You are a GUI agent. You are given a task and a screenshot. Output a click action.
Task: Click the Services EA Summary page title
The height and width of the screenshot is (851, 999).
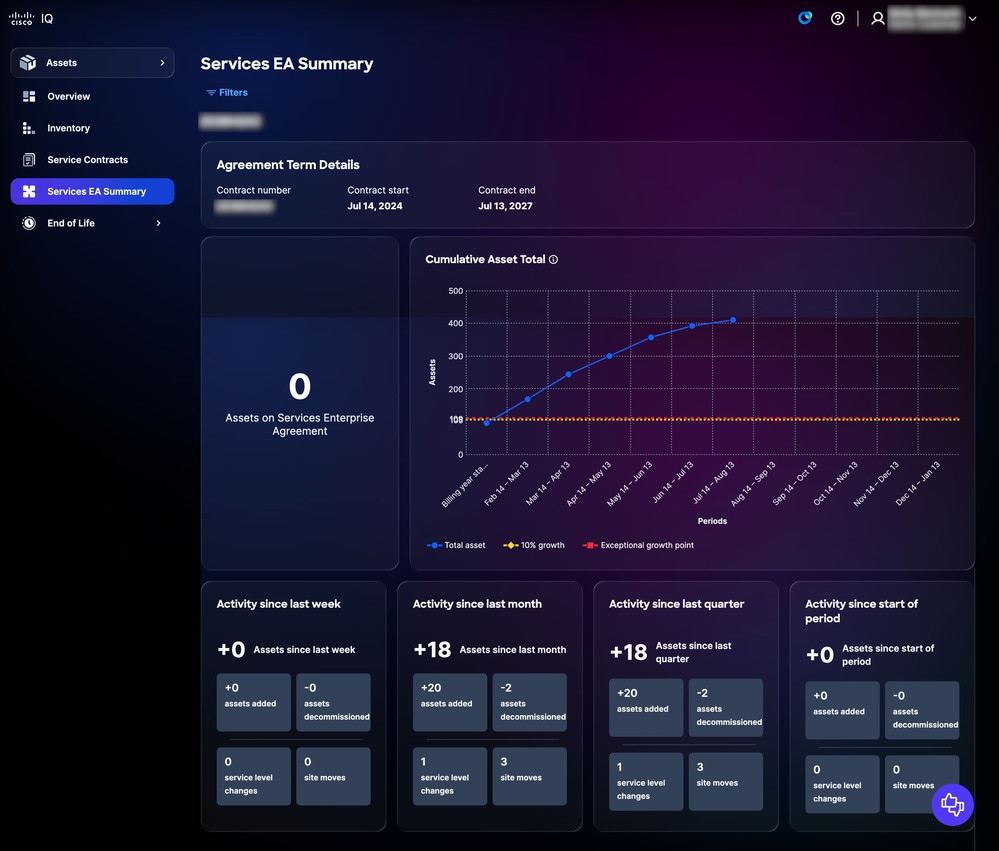tap(287, 64)
